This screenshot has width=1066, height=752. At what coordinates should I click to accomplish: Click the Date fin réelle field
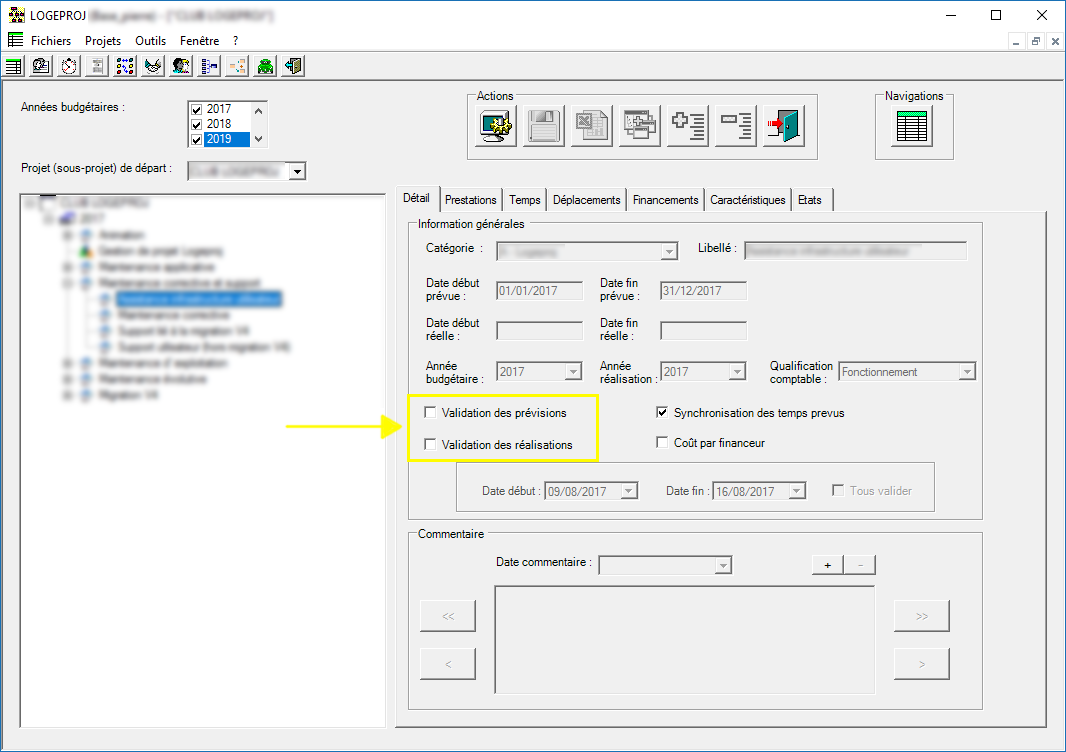point(704,331)
